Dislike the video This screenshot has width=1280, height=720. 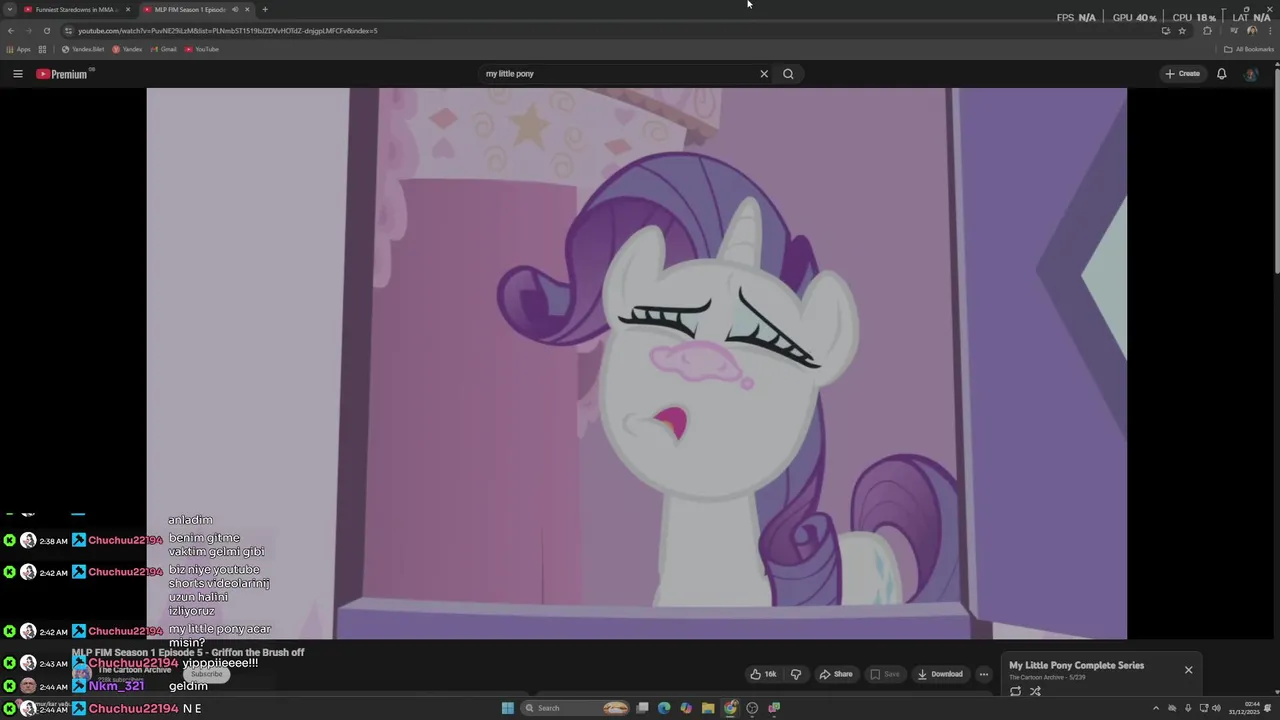pyautogui.click(x=796, y=674)
